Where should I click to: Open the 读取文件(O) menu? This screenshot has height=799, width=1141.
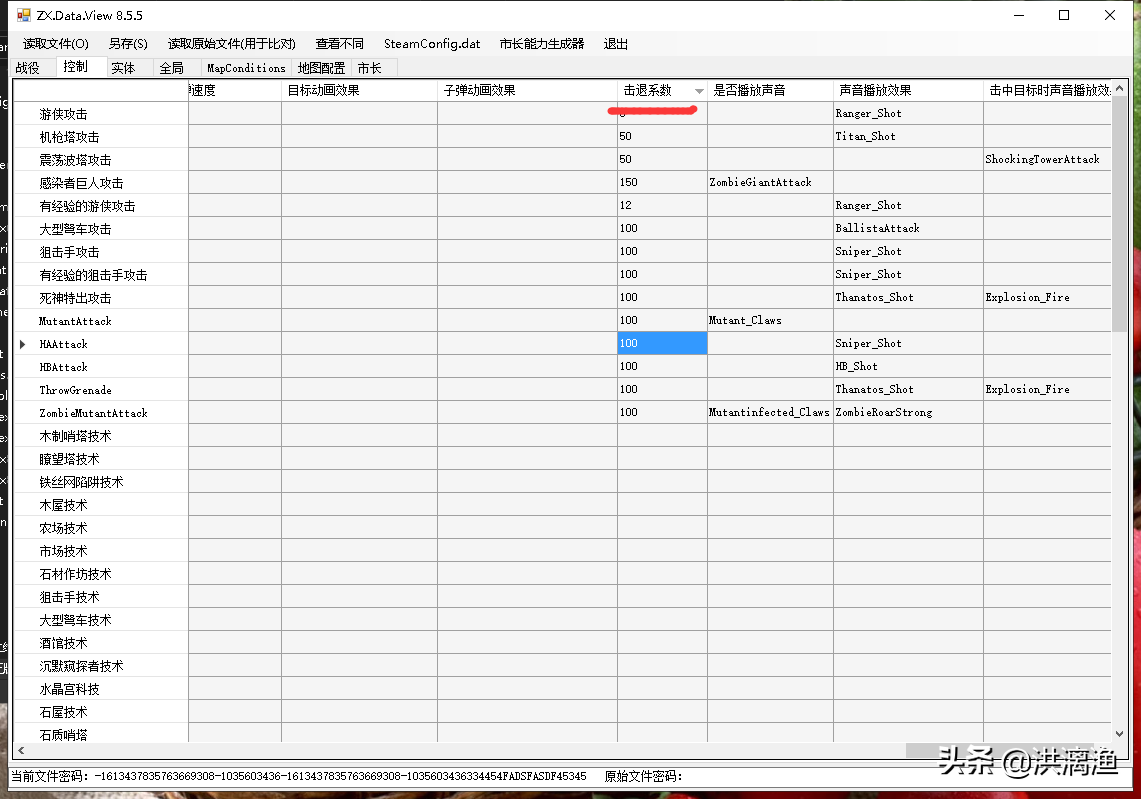coord(56,44)
